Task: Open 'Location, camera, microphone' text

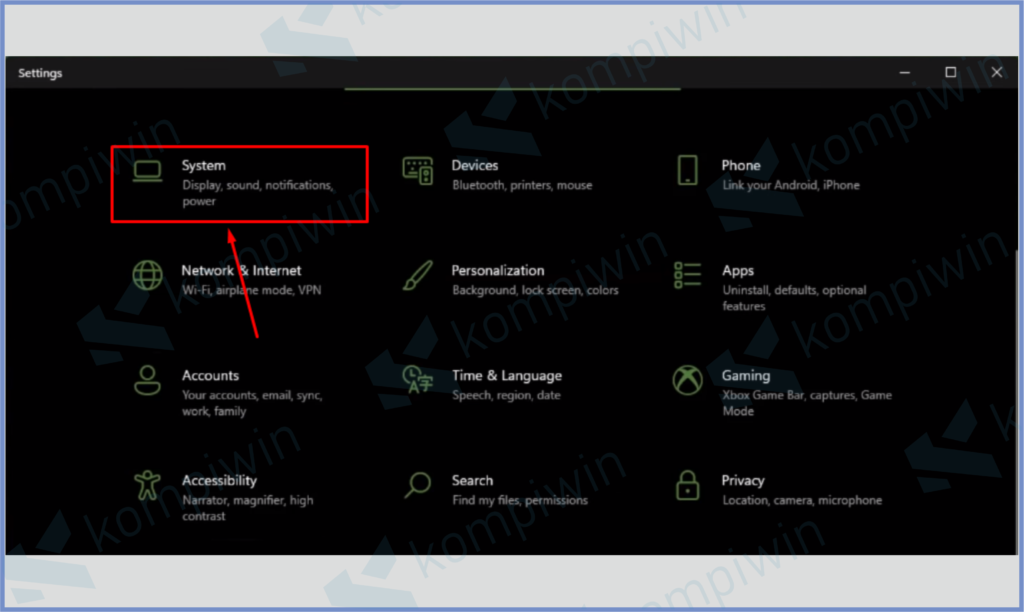Action: tap(802, 500)
